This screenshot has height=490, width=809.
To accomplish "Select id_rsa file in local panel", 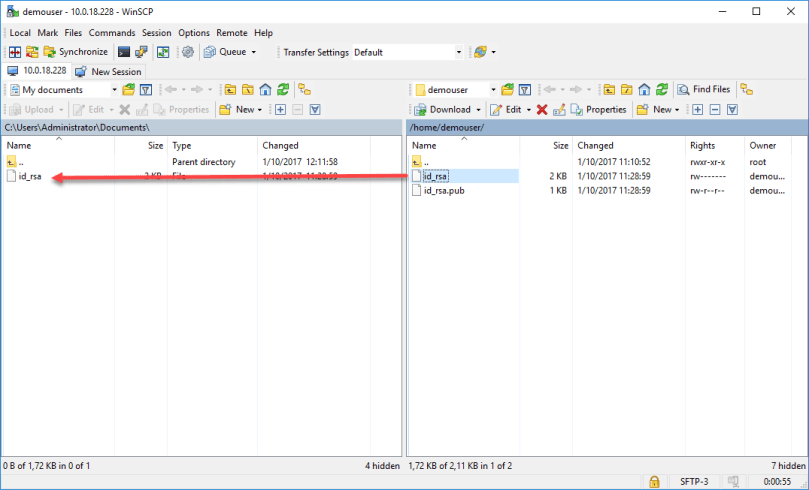I will 30,176.
